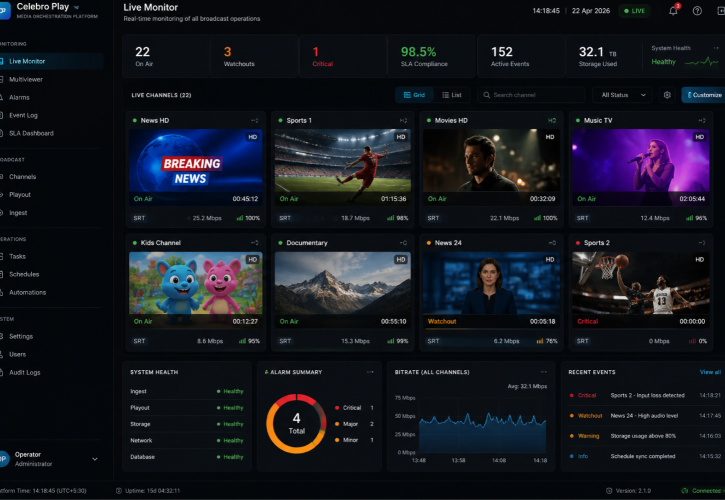Select the Sports 2 input loss event
Image resolution: width=725 pixels, height=500 pixels.
[x=645, y=395]
